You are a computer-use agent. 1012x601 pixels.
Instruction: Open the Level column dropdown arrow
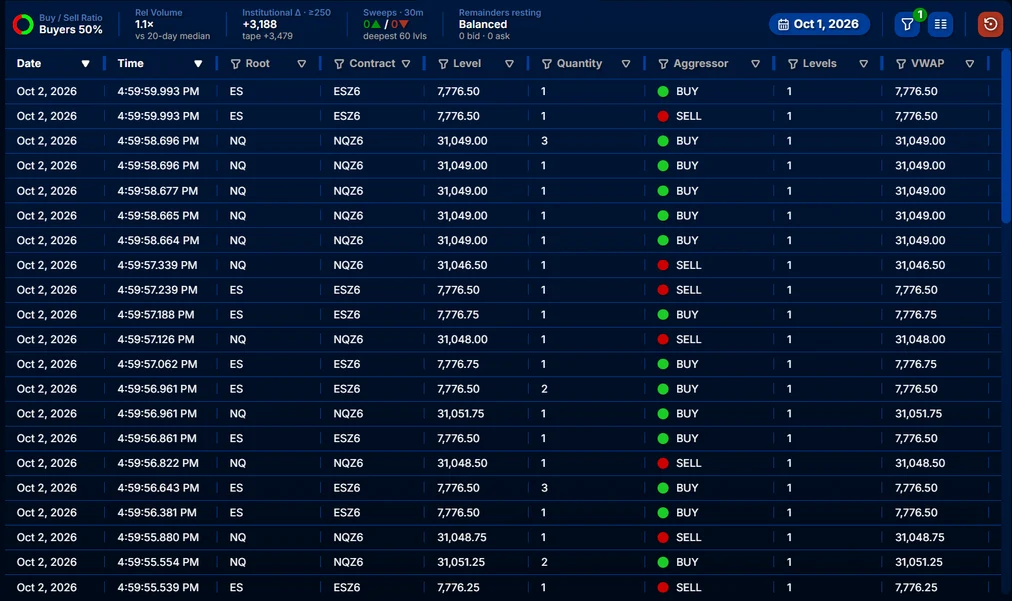[509, 64]
